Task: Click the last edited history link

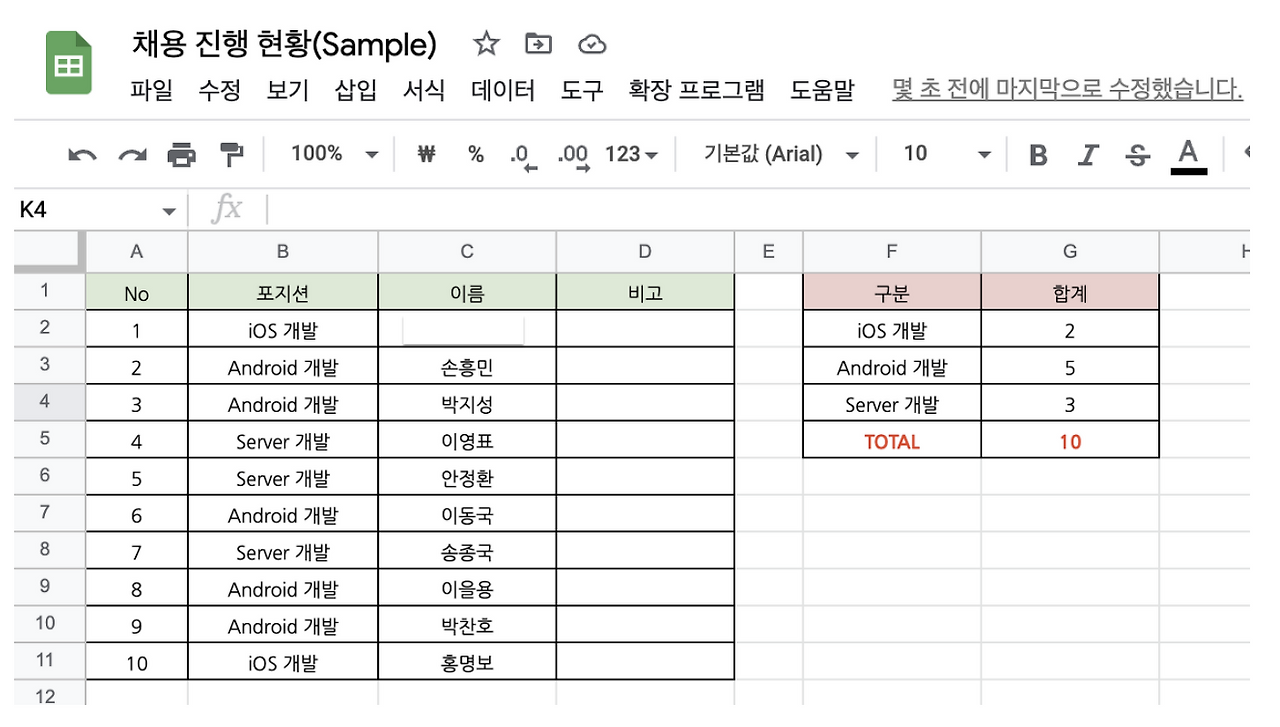Action: (x=1067, y=90)
